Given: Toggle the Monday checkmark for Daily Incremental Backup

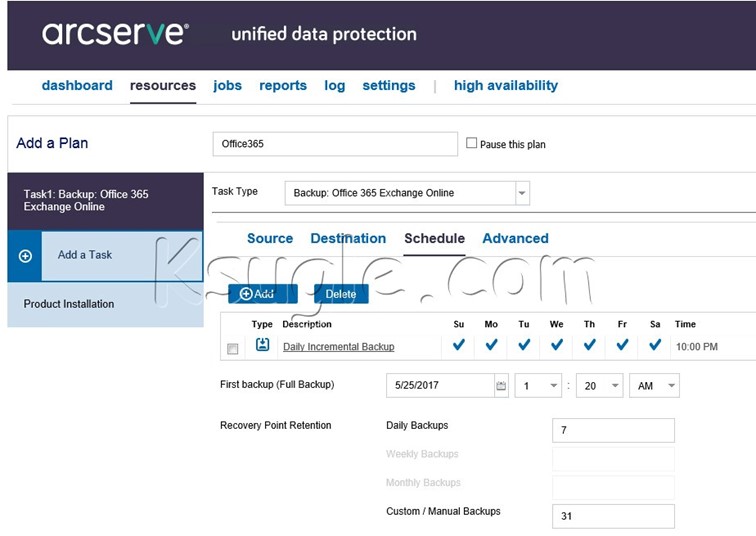Looking at the screenshot, I should tap(491, 345).
